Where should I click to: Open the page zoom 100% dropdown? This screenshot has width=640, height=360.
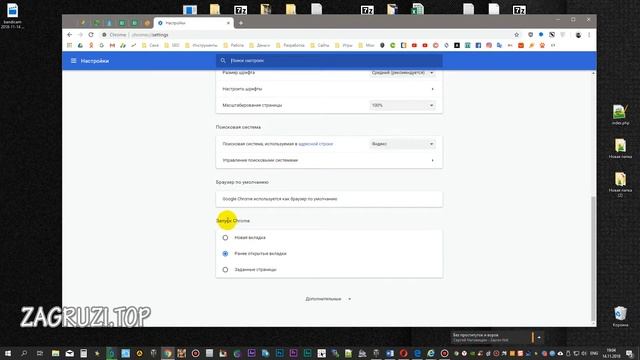pyautogui.click(x=402, y=105)
